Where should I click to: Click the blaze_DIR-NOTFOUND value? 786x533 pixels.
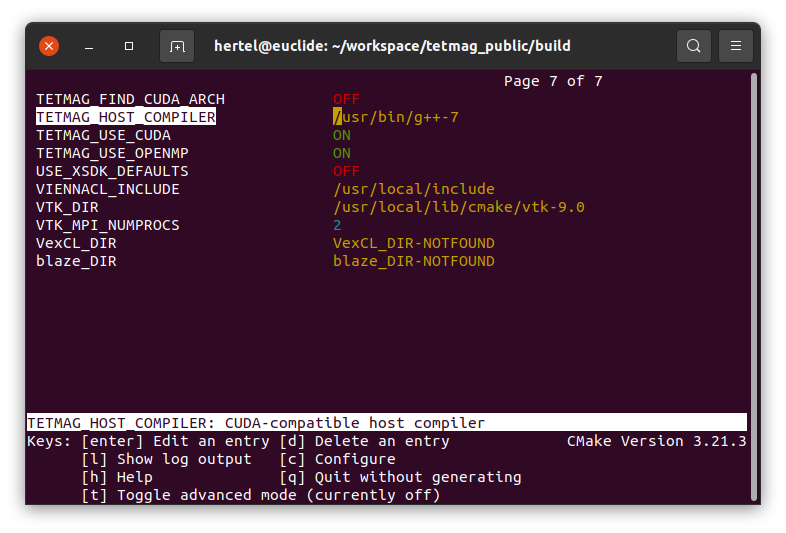pos(414,262)
